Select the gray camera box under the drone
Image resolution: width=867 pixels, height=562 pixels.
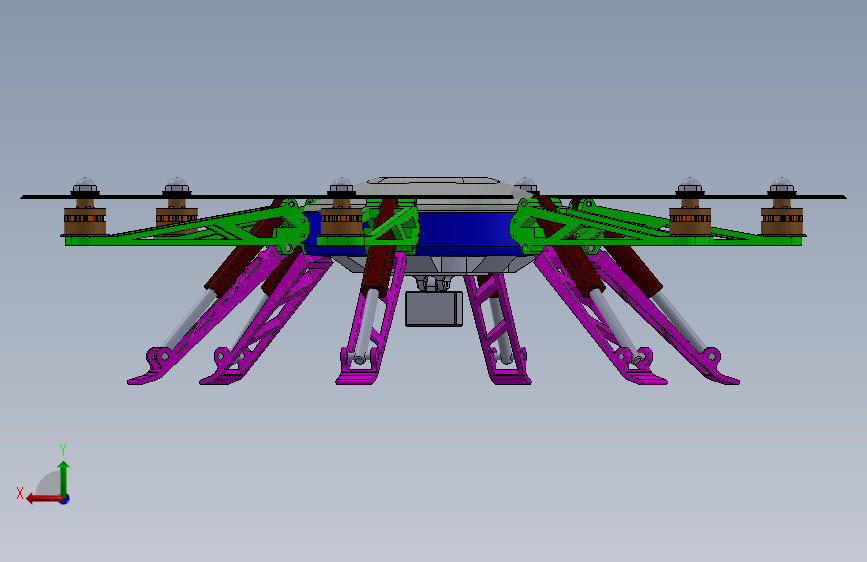tap(434, 309)
